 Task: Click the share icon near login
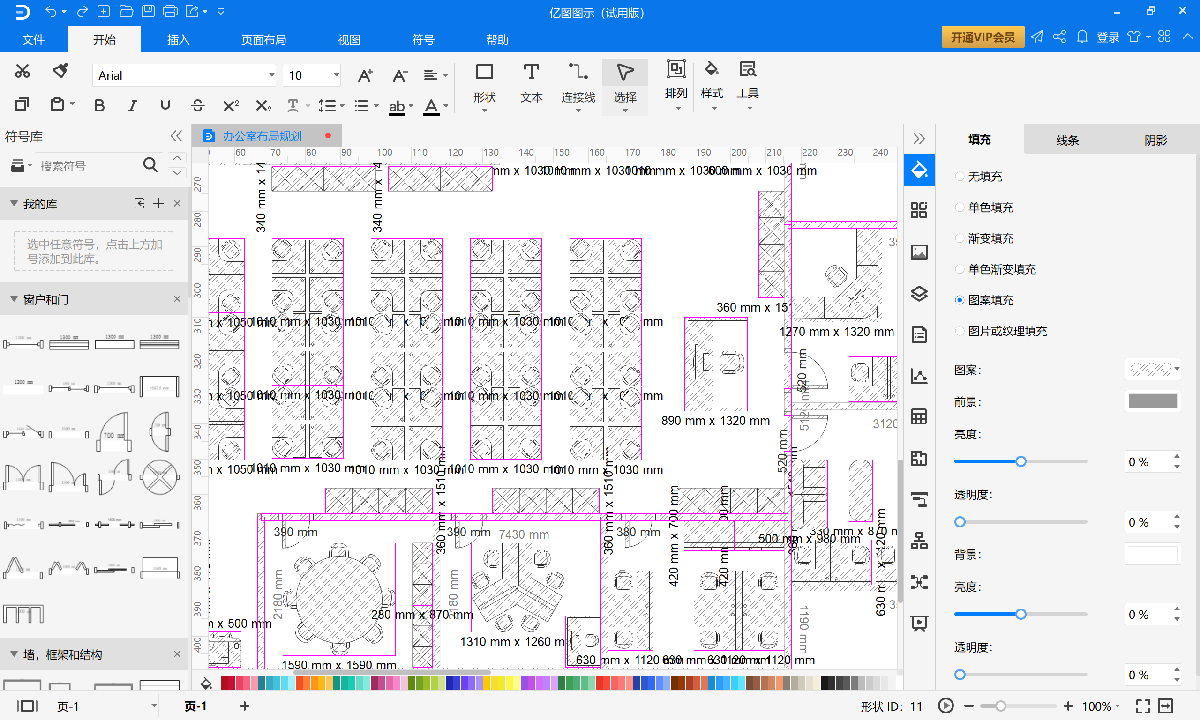tap(1060, 37)
